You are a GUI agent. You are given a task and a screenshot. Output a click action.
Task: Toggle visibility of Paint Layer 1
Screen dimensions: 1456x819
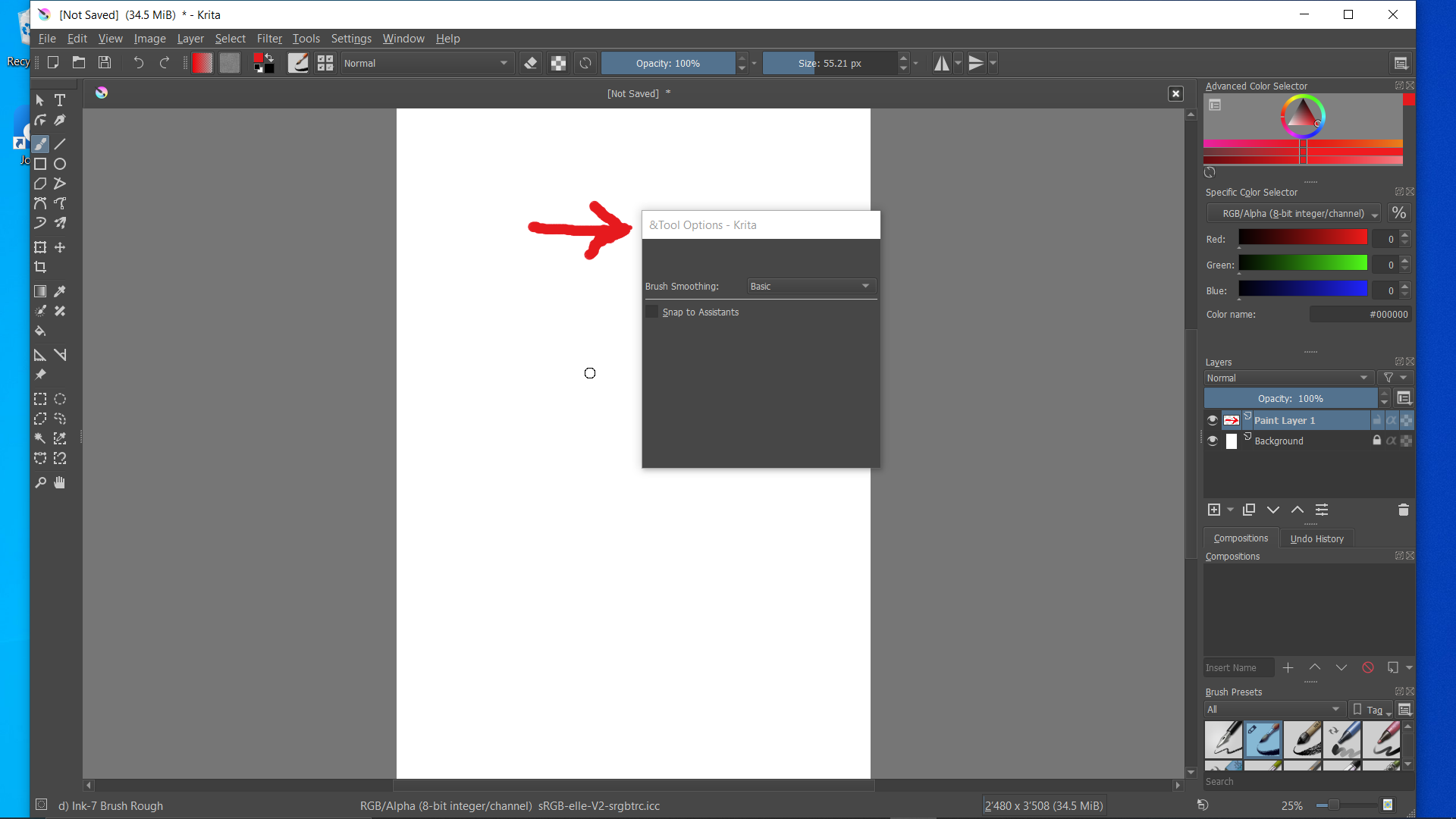(1213, 420)
